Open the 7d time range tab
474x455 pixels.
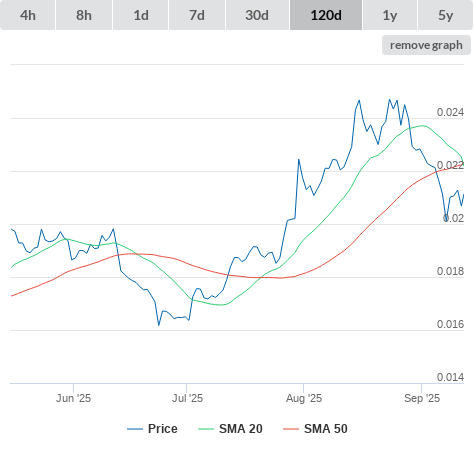coord(197,15)
